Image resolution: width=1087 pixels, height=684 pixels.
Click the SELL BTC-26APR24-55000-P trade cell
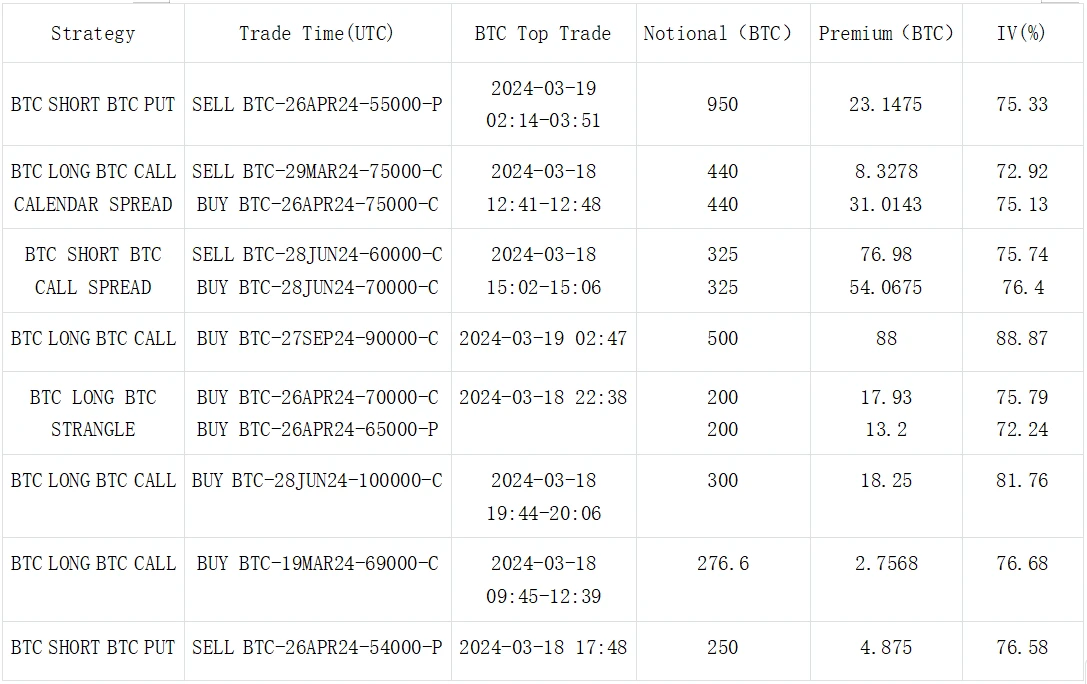click(317, 104)
